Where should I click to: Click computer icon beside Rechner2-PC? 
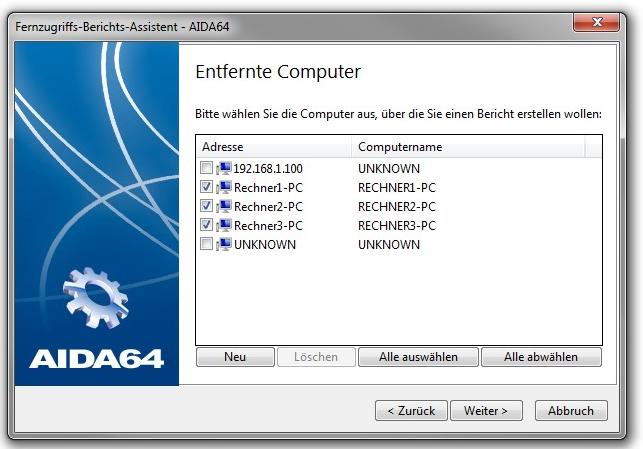pos(224,206)
